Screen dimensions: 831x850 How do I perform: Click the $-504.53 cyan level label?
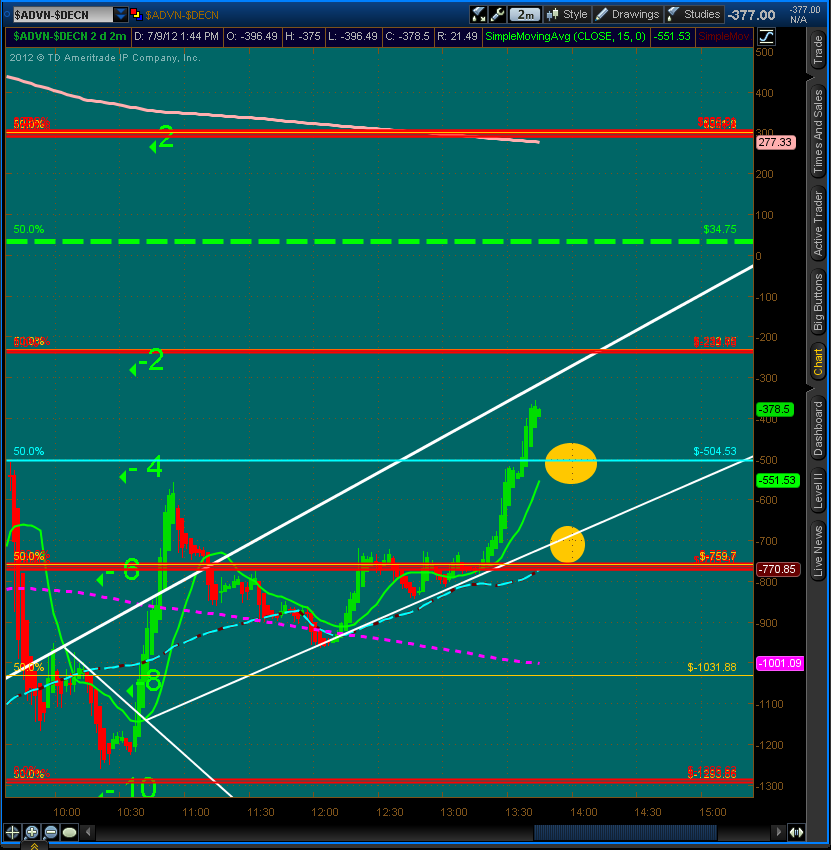(x=714, y=451)
